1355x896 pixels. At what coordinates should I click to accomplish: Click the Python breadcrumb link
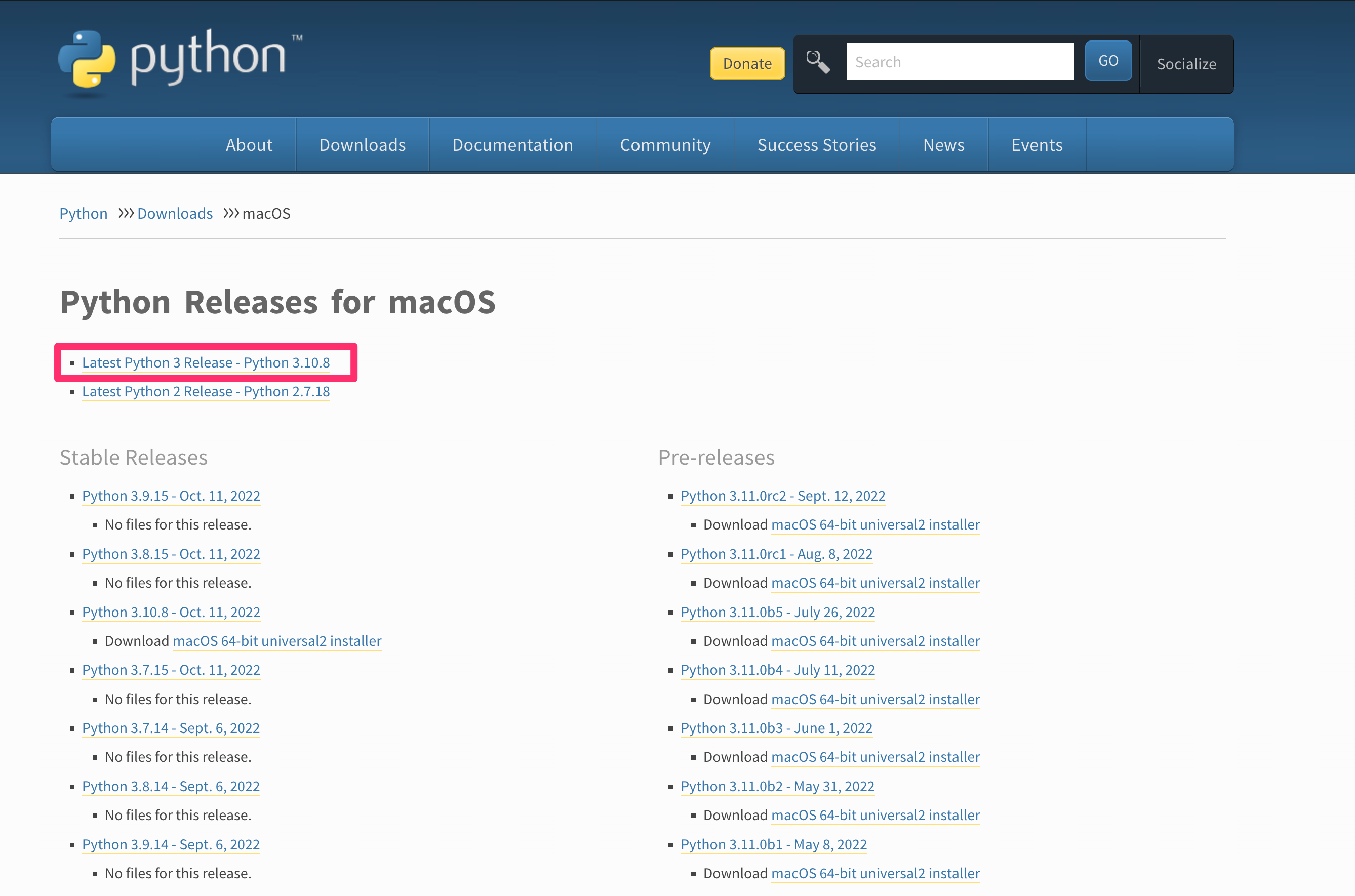pos(84,213)
